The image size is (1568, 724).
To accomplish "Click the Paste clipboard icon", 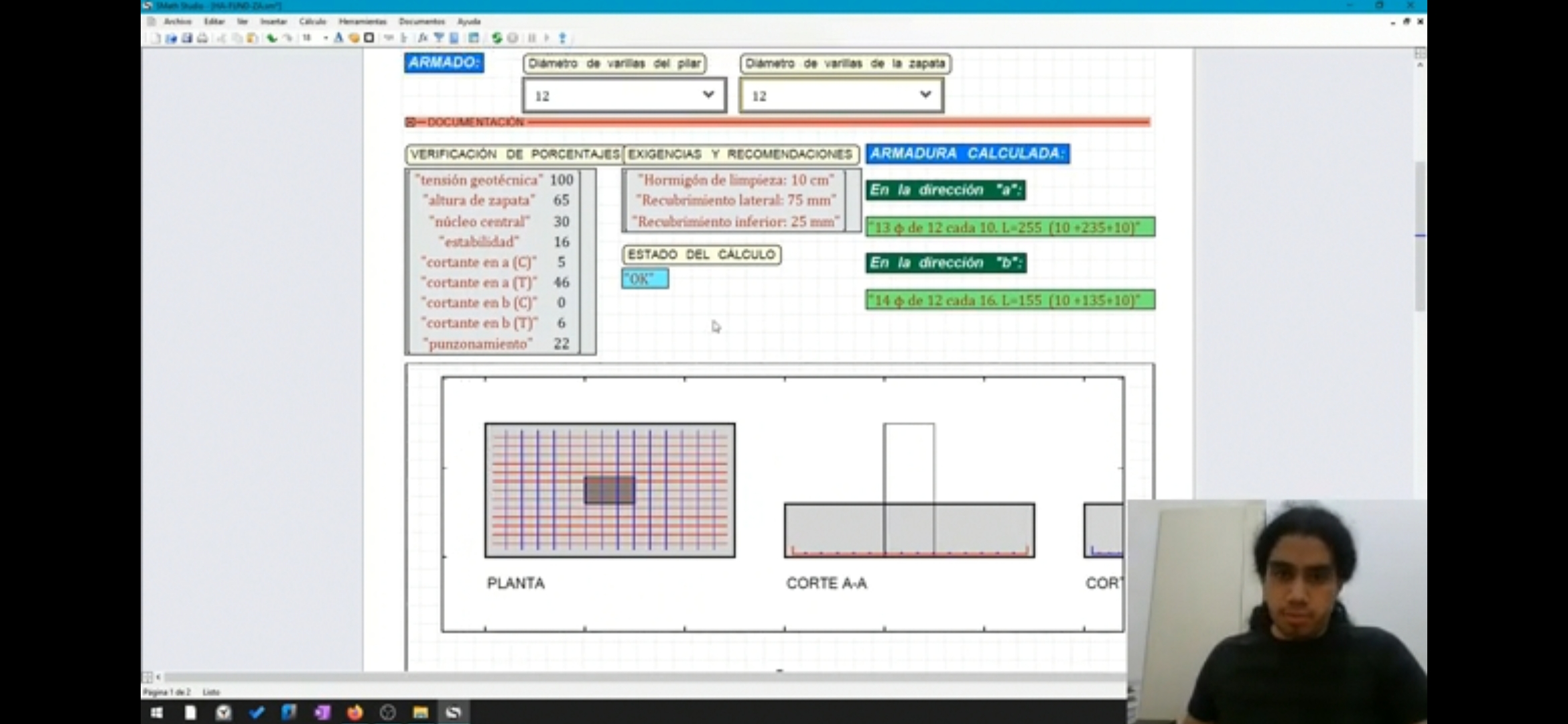I will pos(252,38).
